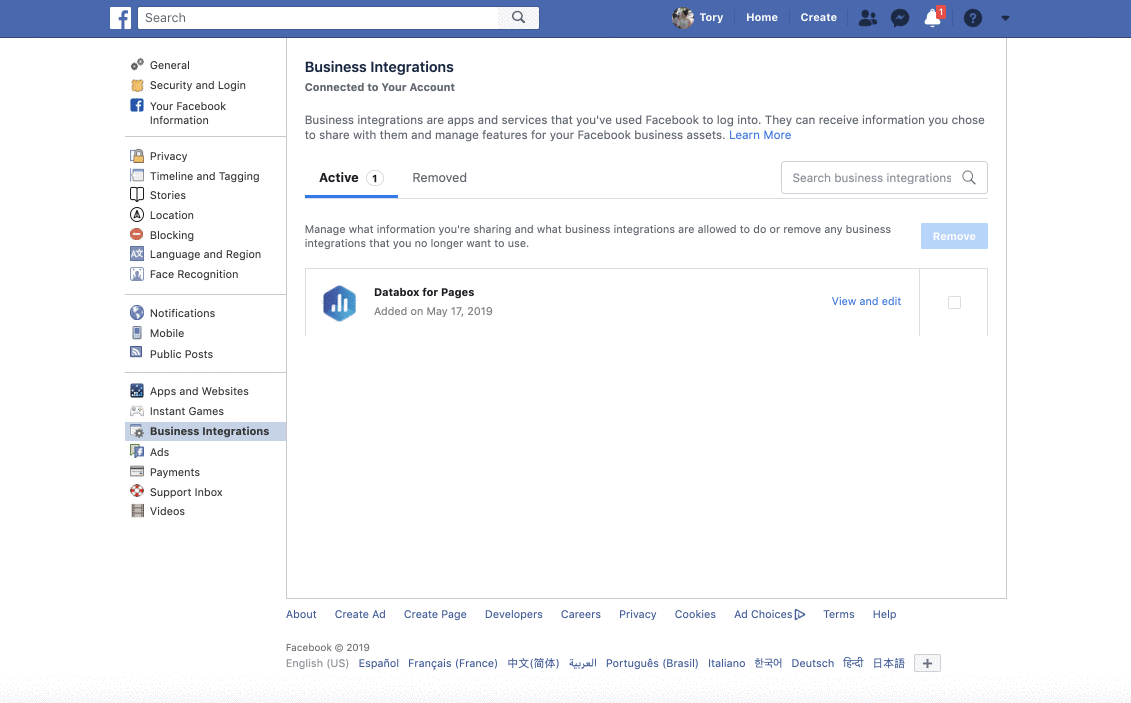Click View and edit for Databox

click(866, 301)
